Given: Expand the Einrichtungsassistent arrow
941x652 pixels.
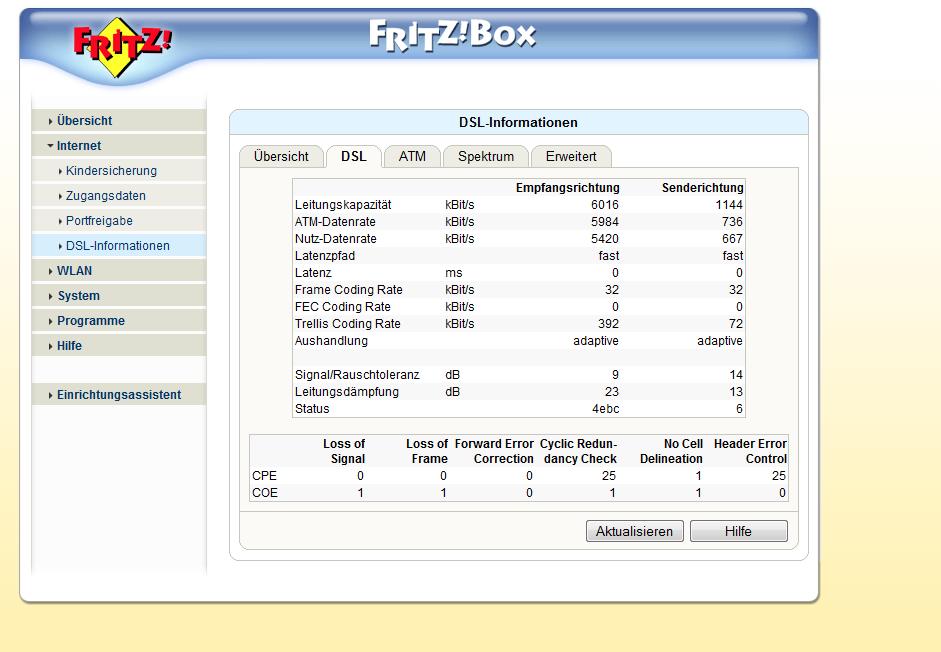Looking at the screenshot, I should pos(50,396).
